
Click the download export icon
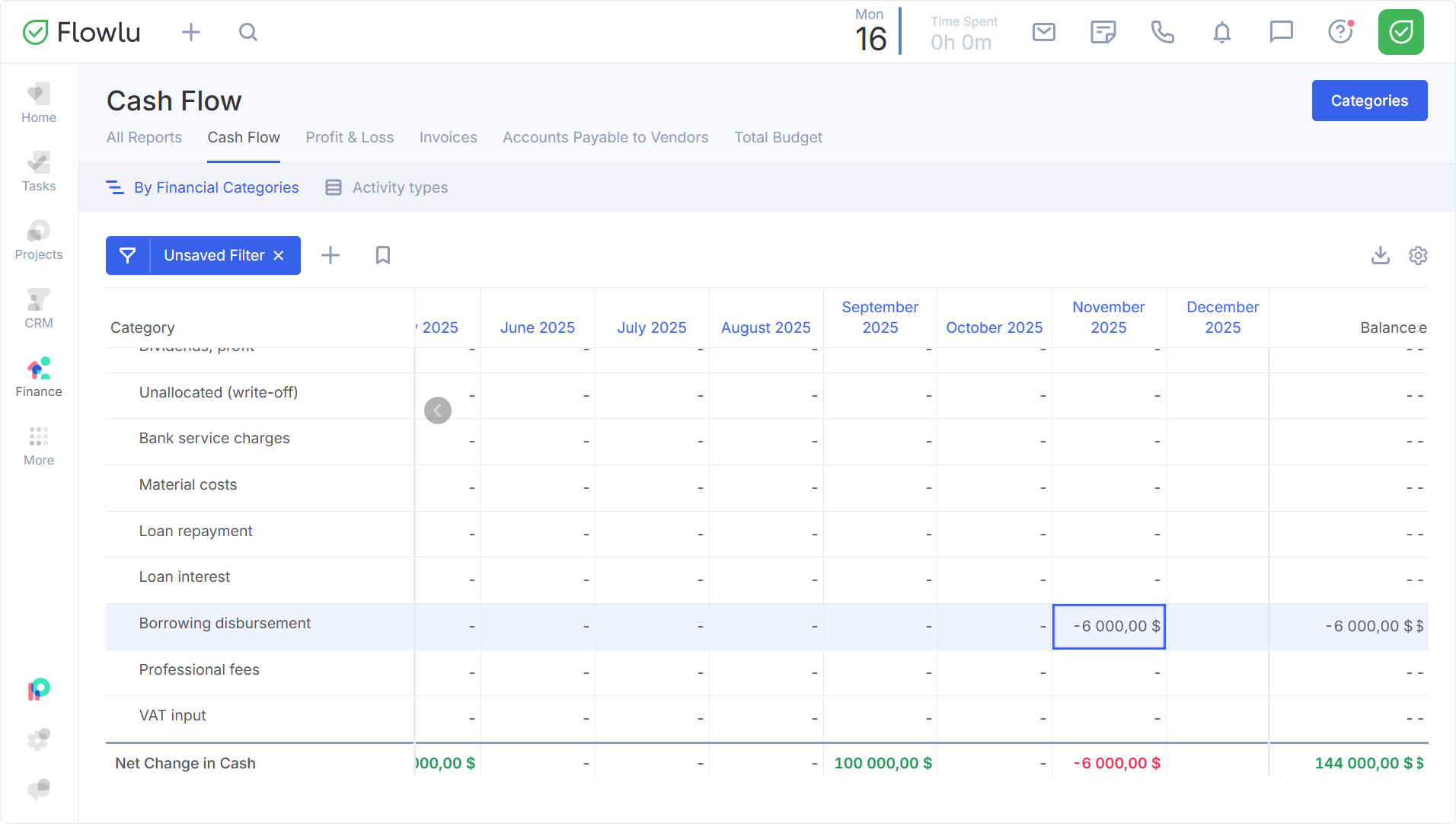tap(1380, 255)
